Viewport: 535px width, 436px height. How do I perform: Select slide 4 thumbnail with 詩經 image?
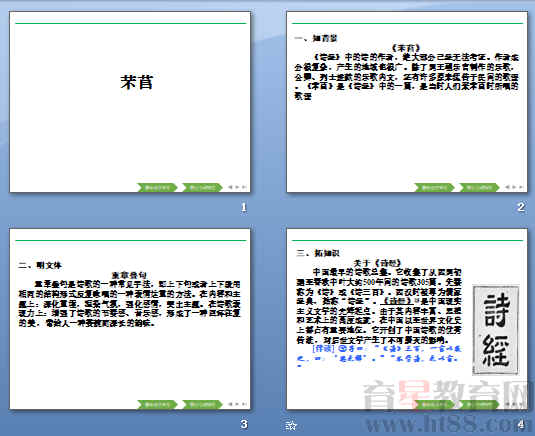coord(407,319)
